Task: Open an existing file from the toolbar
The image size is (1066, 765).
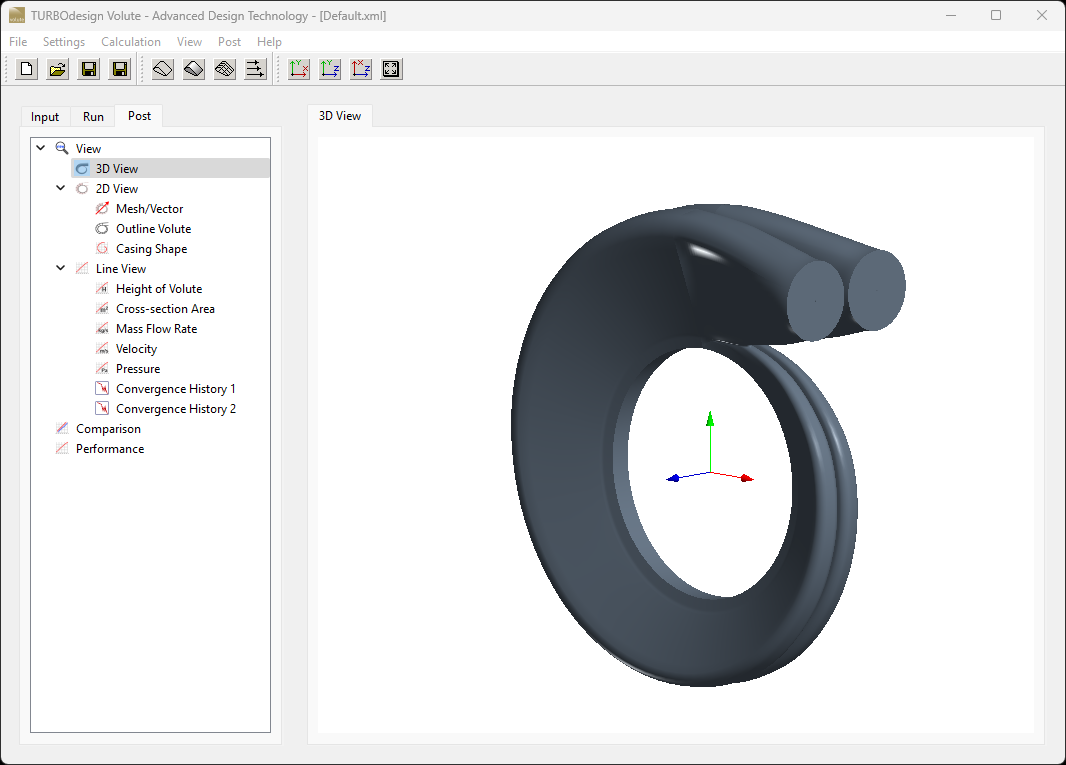Action: (x=57, y=68)
